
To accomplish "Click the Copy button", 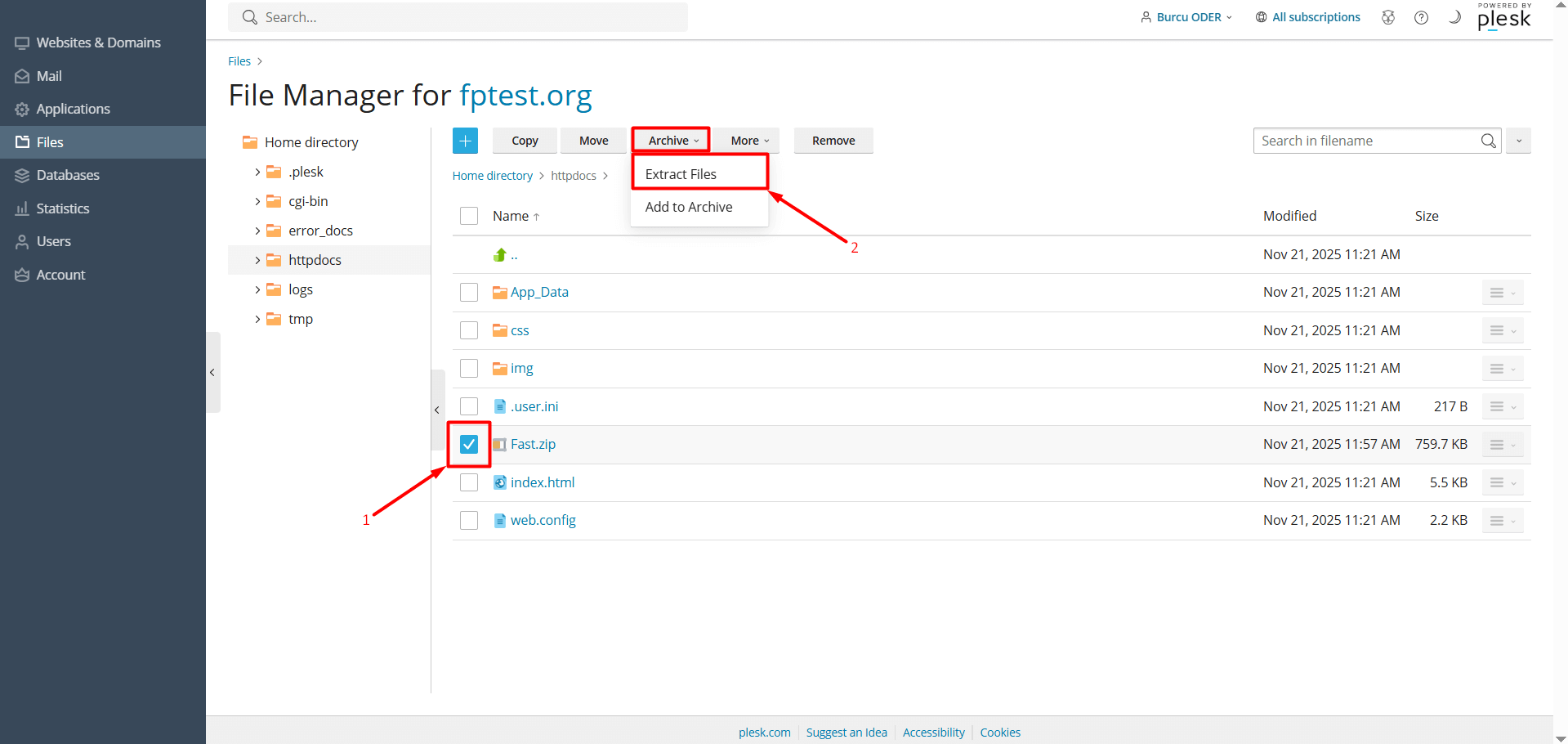I will (524, 140).
